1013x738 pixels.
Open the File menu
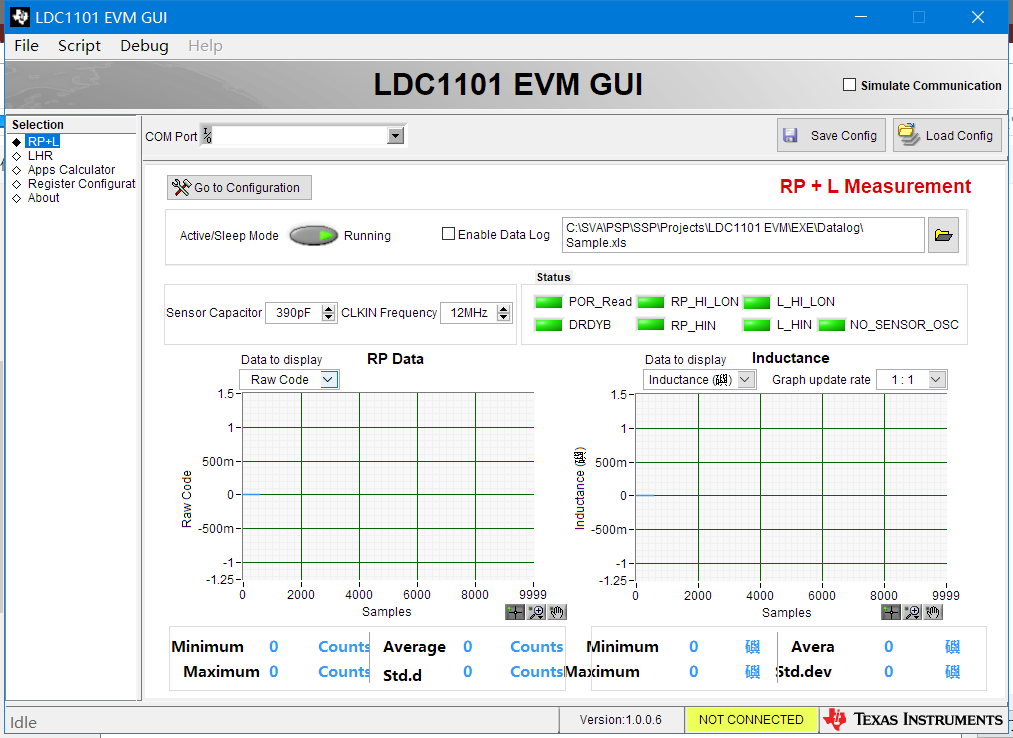pos(26,46)
